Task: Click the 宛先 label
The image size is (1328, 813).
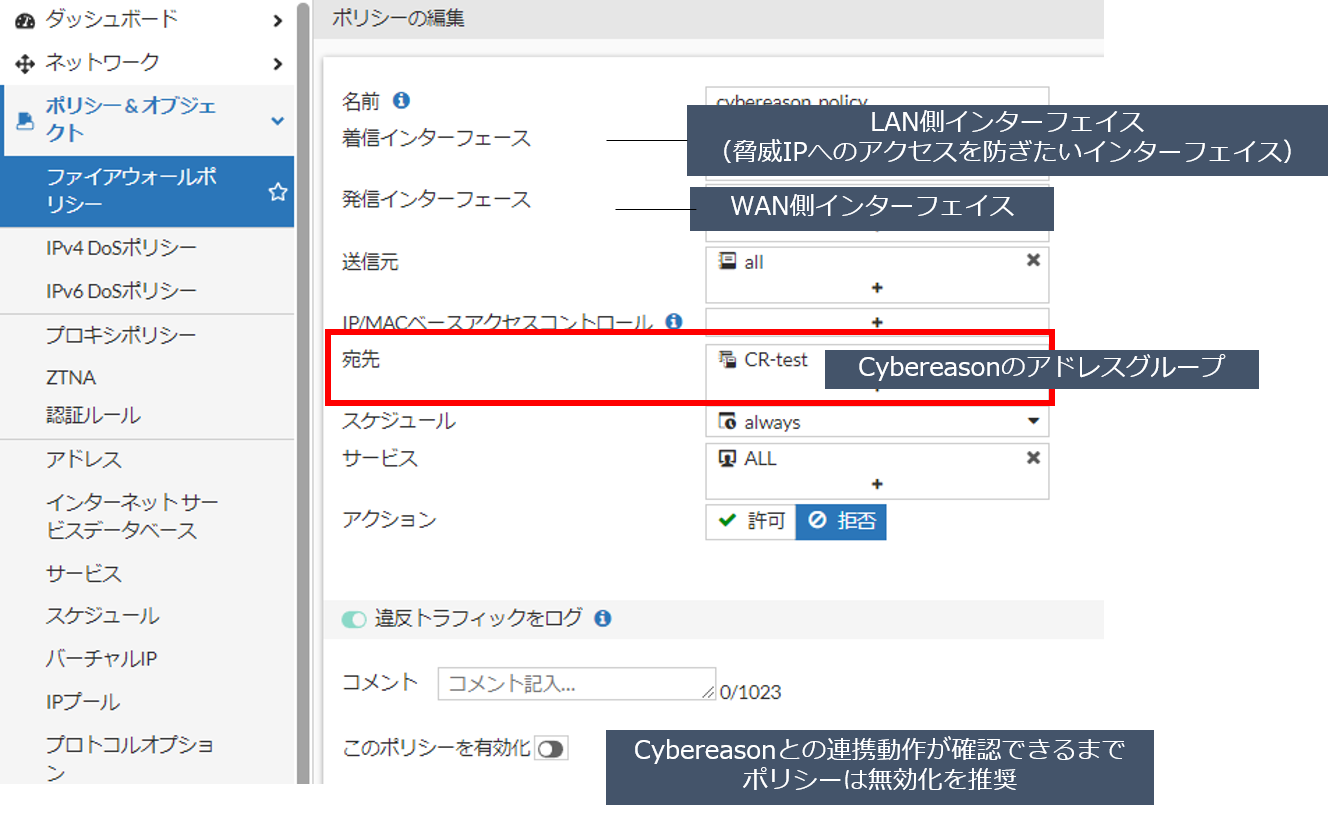Action: point(361,360)
